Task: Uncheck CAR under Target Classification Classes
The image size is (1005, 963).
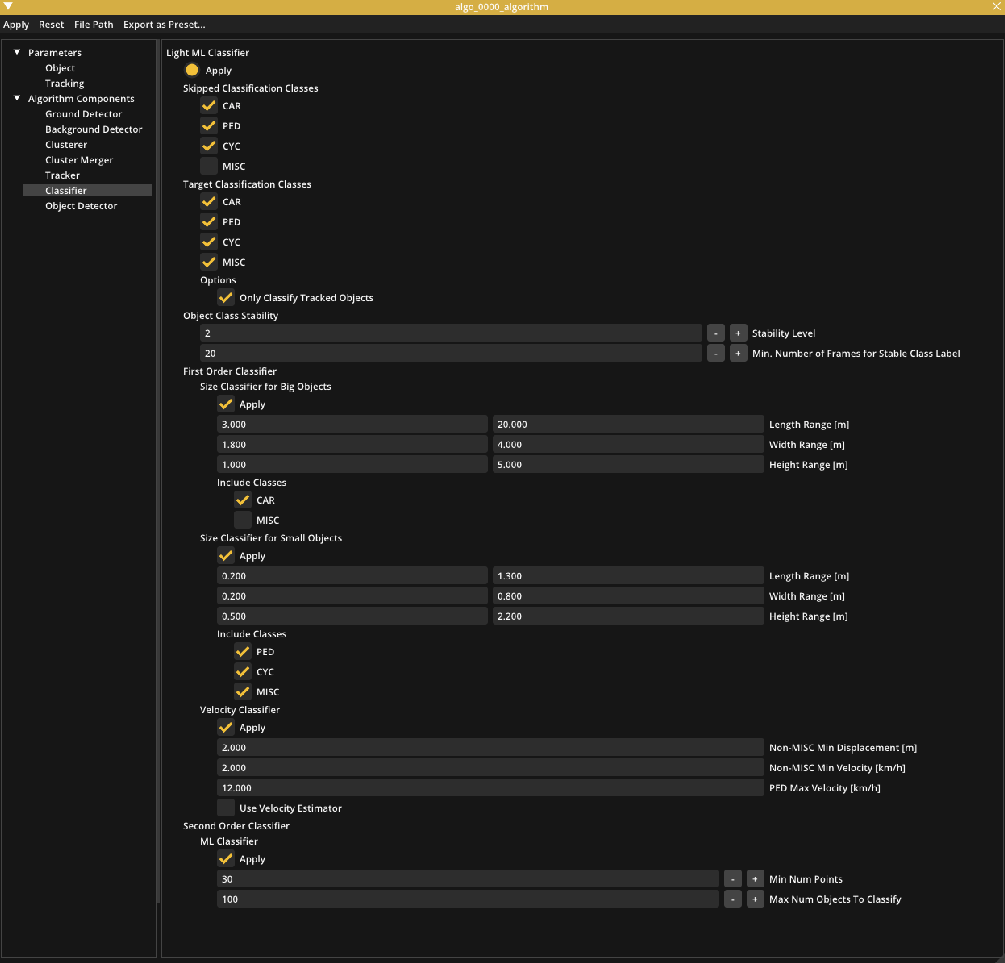Action: [209, 202]
